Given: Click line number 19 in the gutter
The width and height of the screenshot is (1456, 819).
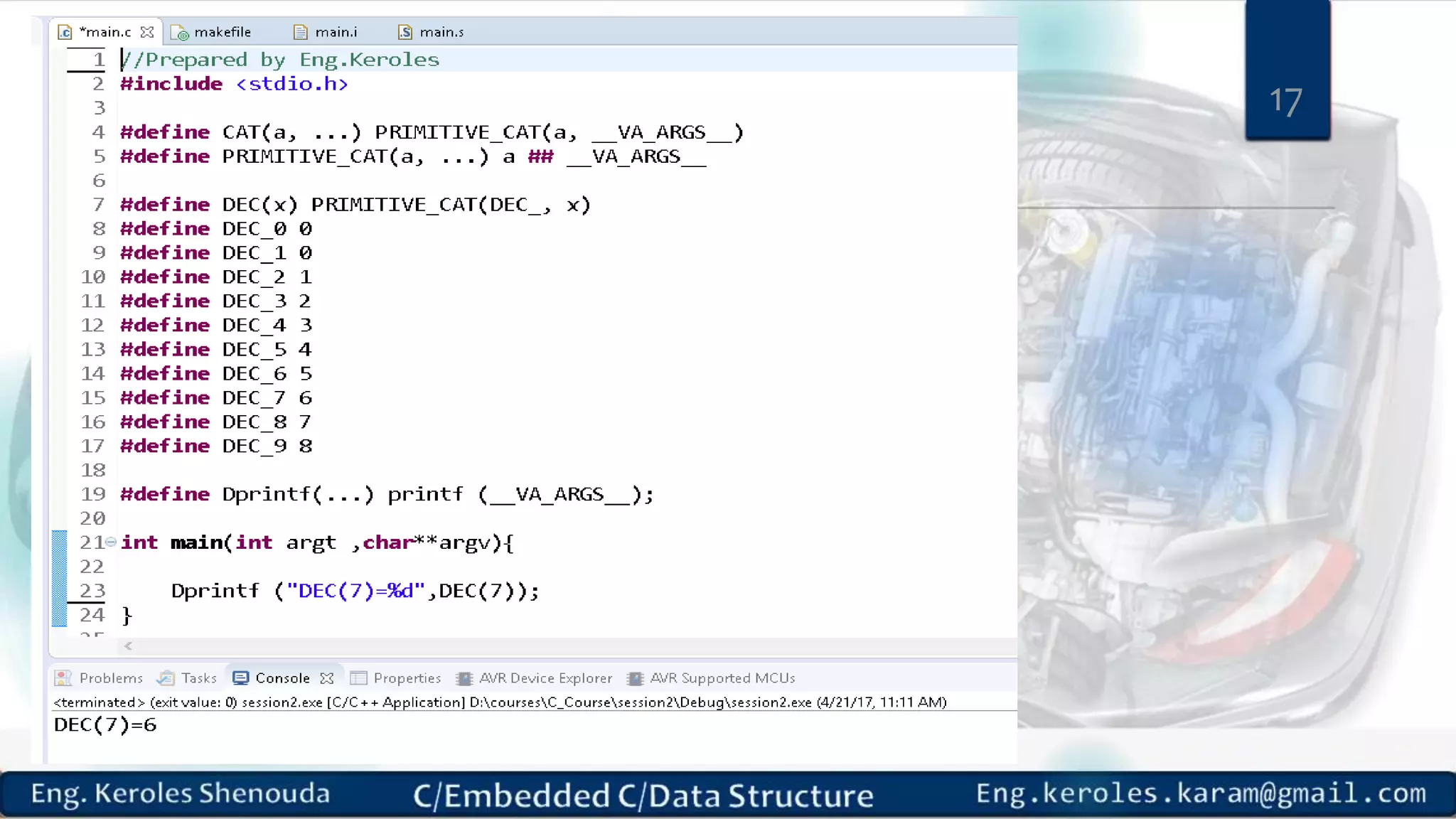Looking at the screenshot, I should point(92,494).
